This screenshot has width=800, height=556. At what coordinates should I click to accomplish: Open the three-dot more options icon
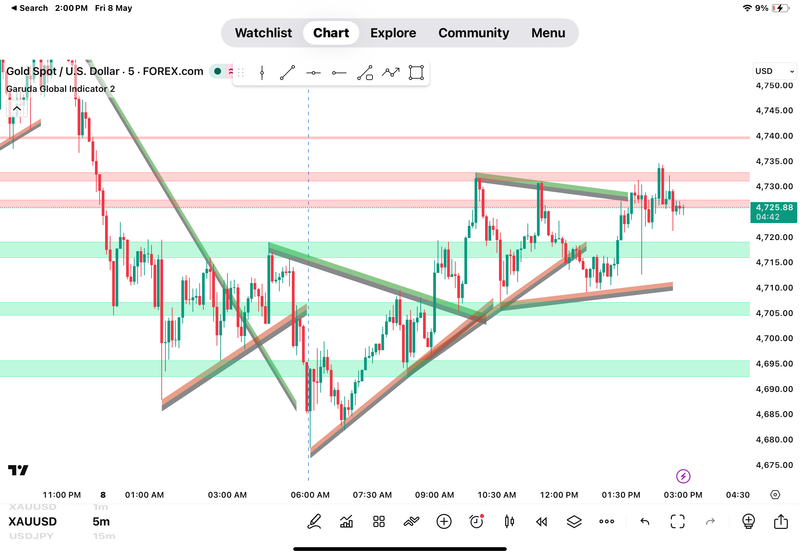pos(607,521)
